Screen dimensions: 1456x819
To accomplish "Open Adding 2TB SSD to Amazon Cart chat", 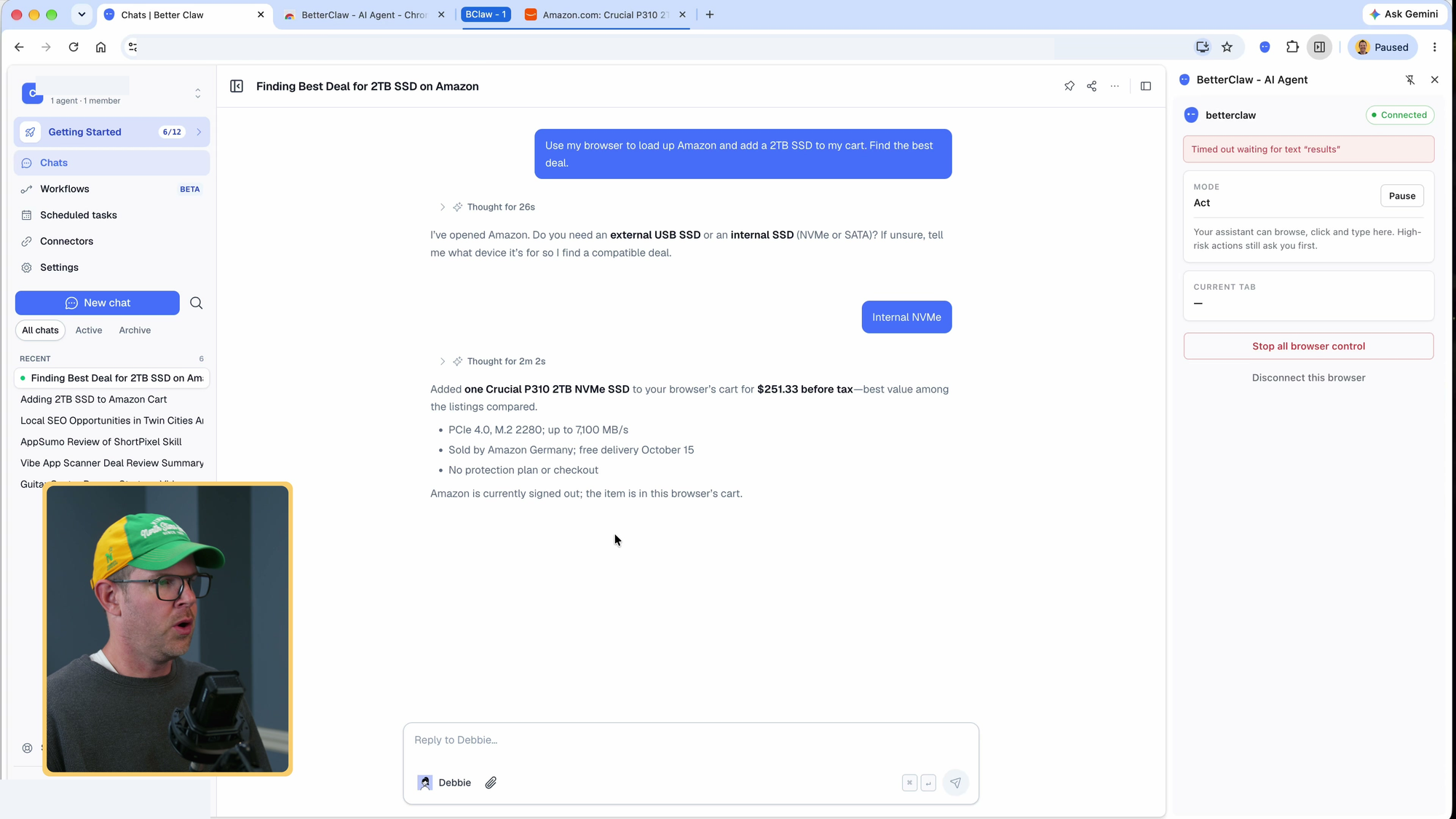I will pos(111,400).
